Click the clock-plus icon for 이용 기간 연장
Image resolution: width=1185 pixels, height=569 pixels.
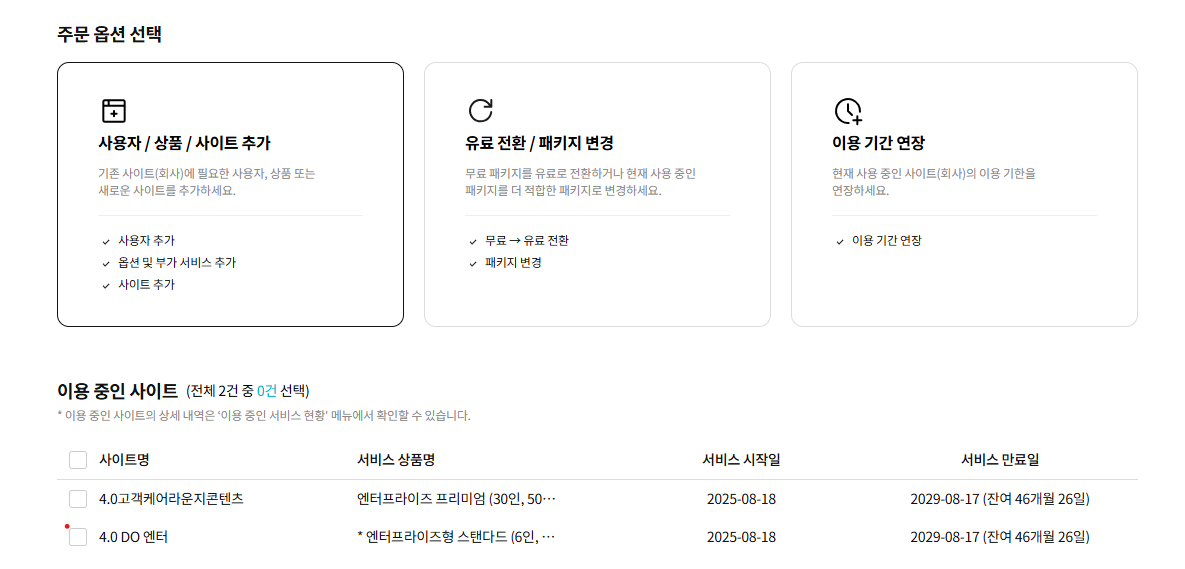pyautogui.click(x=848, y=111)
